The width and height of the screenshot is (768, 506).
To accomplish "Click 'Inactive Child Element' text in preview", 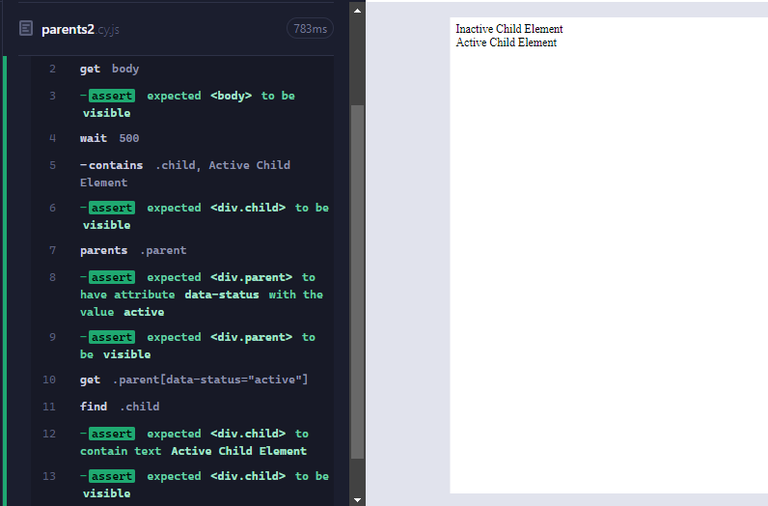I will tap(509, 29).
